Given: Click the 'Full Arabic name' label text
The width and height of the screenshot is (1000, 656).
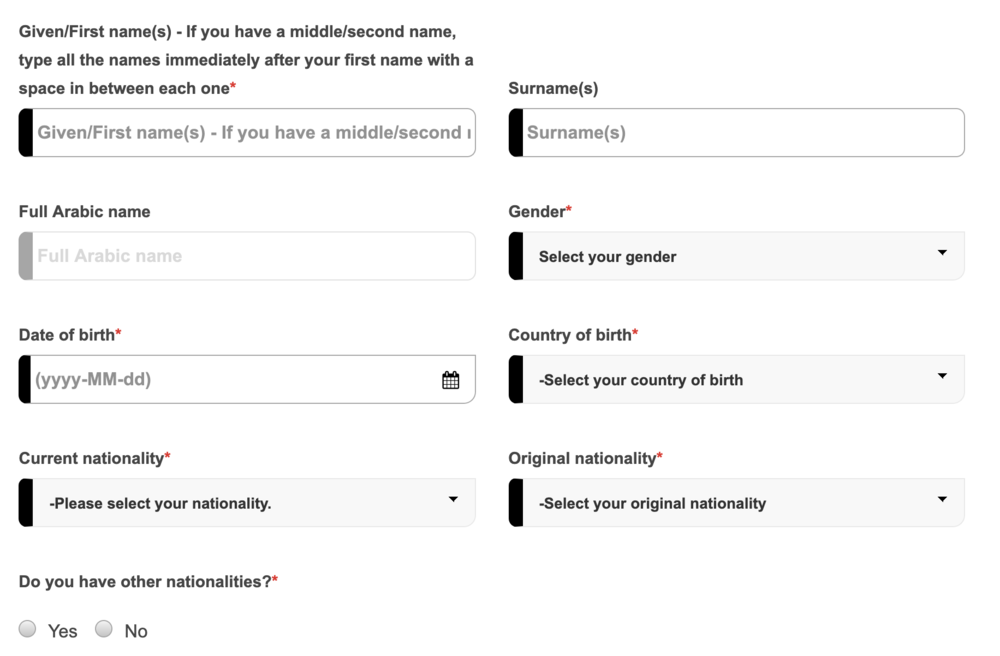Looking at the screenshot, I should (85, 212).
